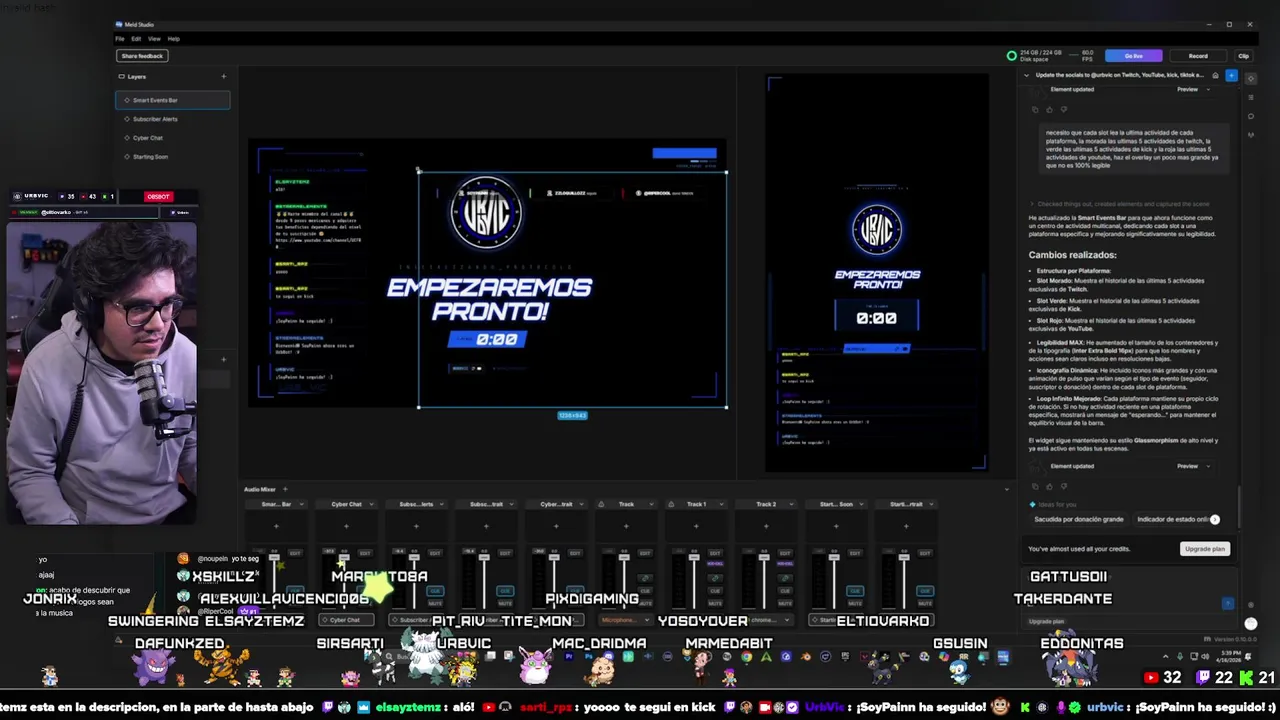Copy the upper assistant response with the copy icon
The image size is (1280, 720).
click(x=1034, y=109)
